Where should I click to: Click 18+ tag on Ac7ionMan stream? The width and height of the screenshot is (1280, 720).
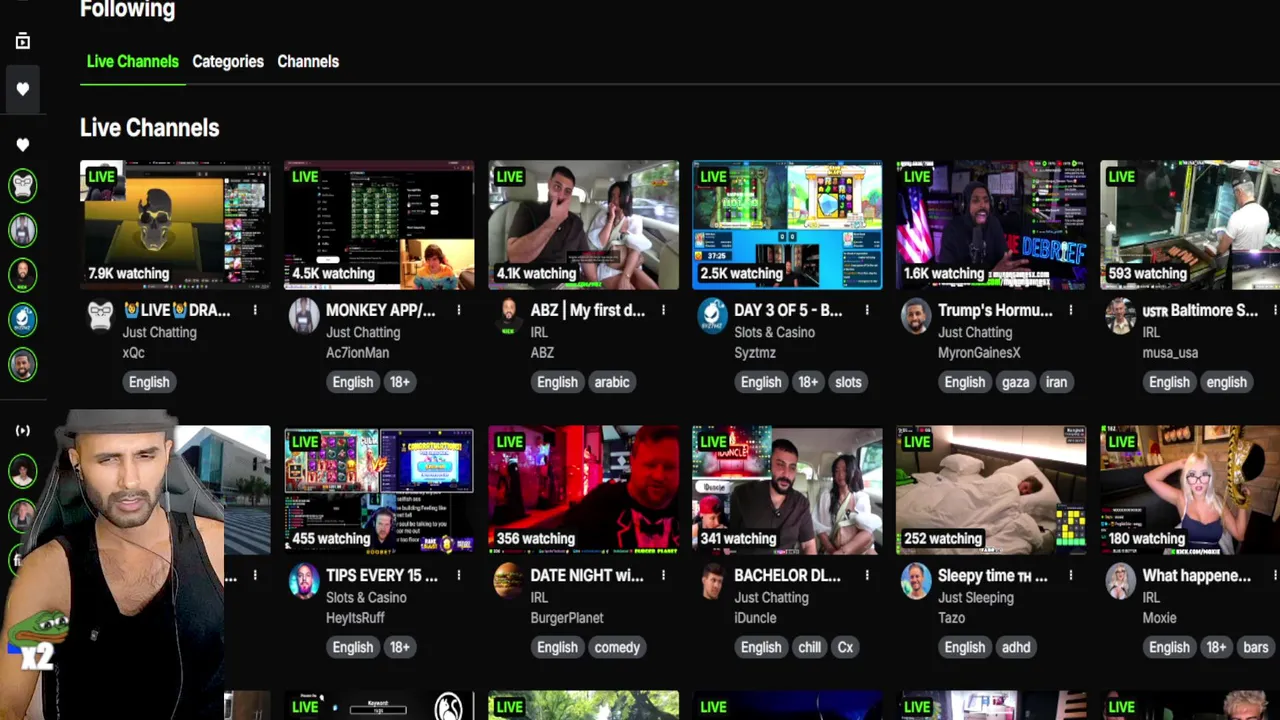tap(400, 382)
